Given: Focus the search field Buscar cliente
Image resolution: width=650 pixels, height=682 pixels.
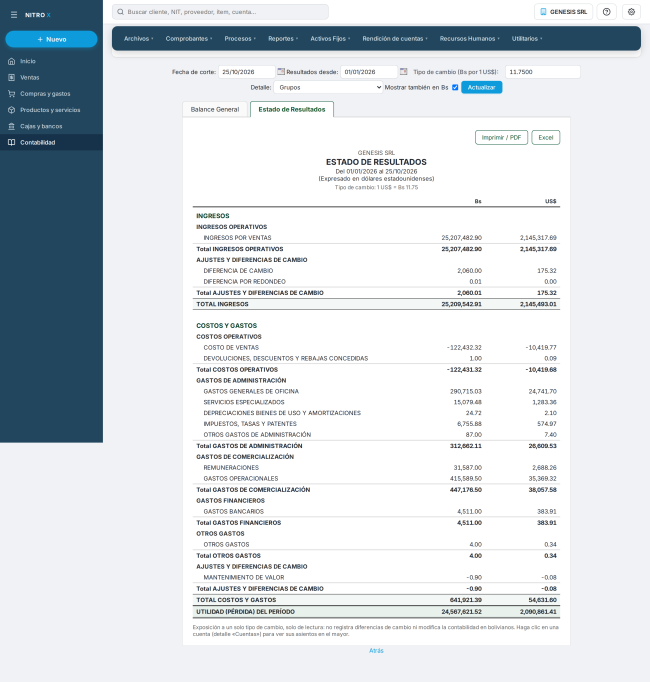Looking at the screenshot, I should pos(220,12).
